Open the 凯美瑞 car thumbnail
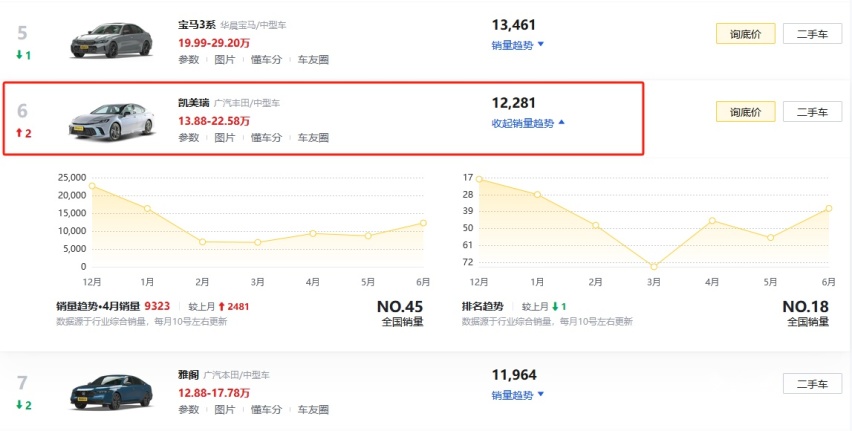The height and width of the screenshot is (431, 852). pyautogui.click(x=111, y=121)
